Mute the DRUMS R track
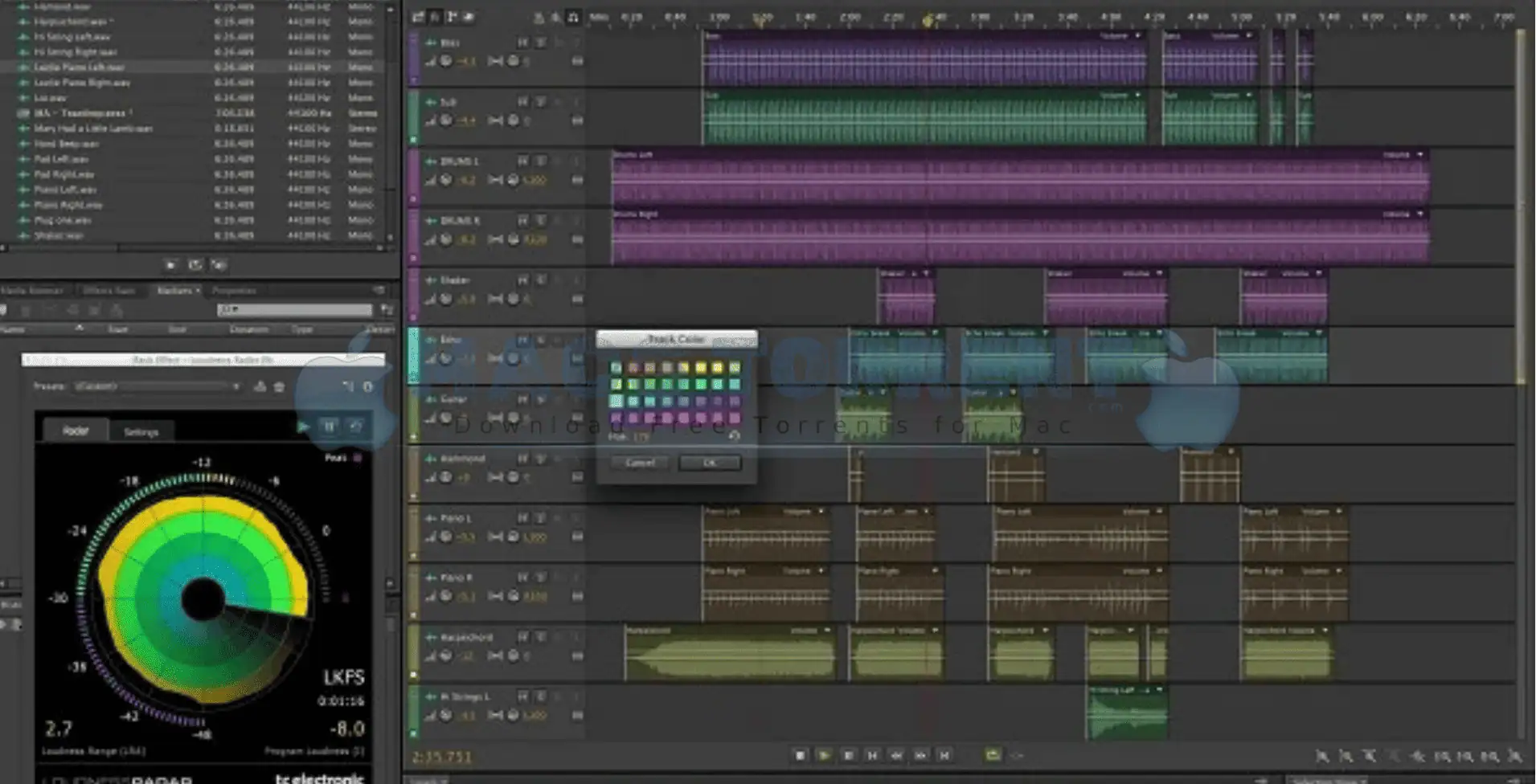Viewport: 1536px width, 784px height. coord(522,221)
